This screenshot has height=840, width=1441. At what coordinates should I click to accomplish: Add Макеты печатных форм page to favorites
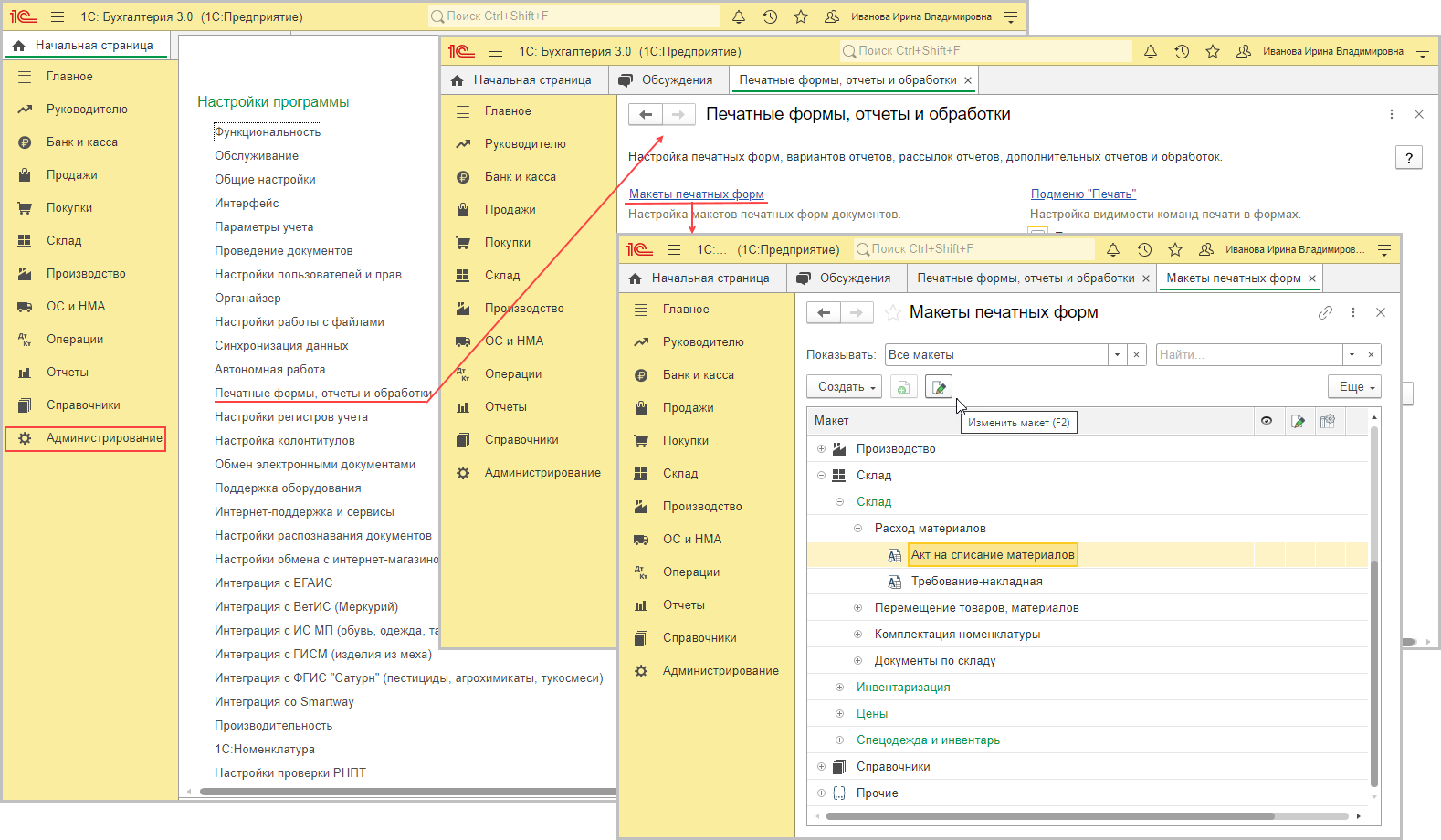[x=893, y=312]
